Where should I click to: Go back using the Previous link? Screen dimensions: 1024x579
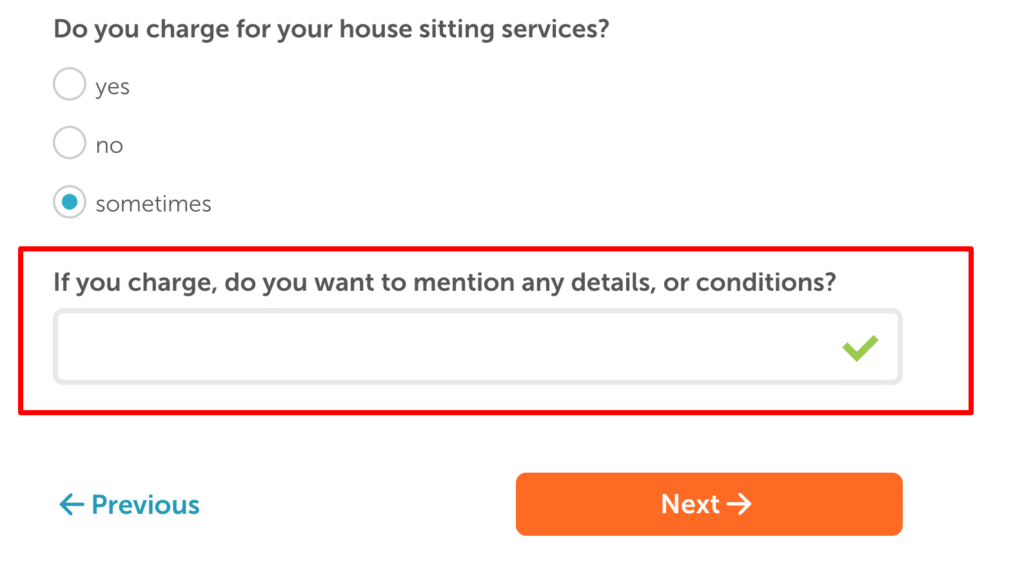click(129, 505)
